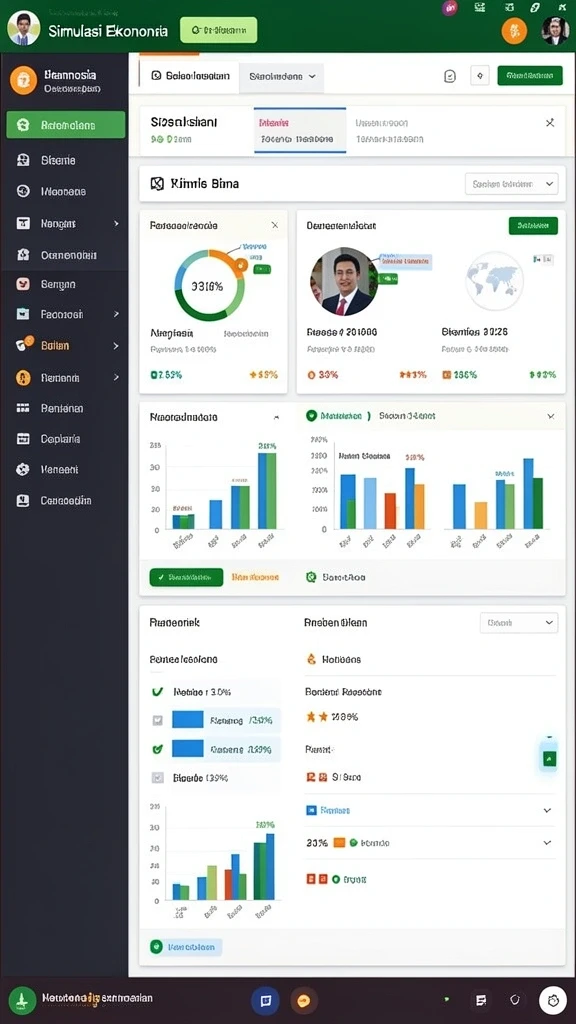Open the user avatar in the top-right corner

[x=555, y=31]
